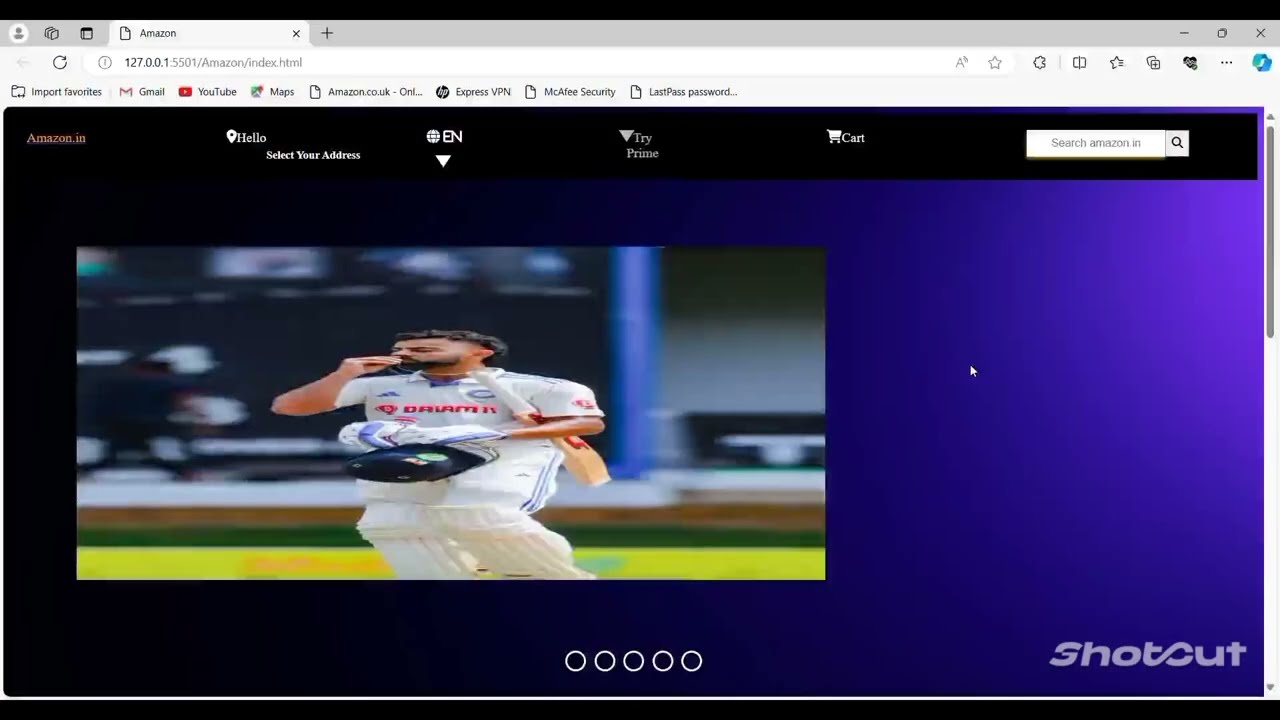This screenshot has width=1280, height=720.
Task: Open a new browser tab
Action: (x=327, y=33)
